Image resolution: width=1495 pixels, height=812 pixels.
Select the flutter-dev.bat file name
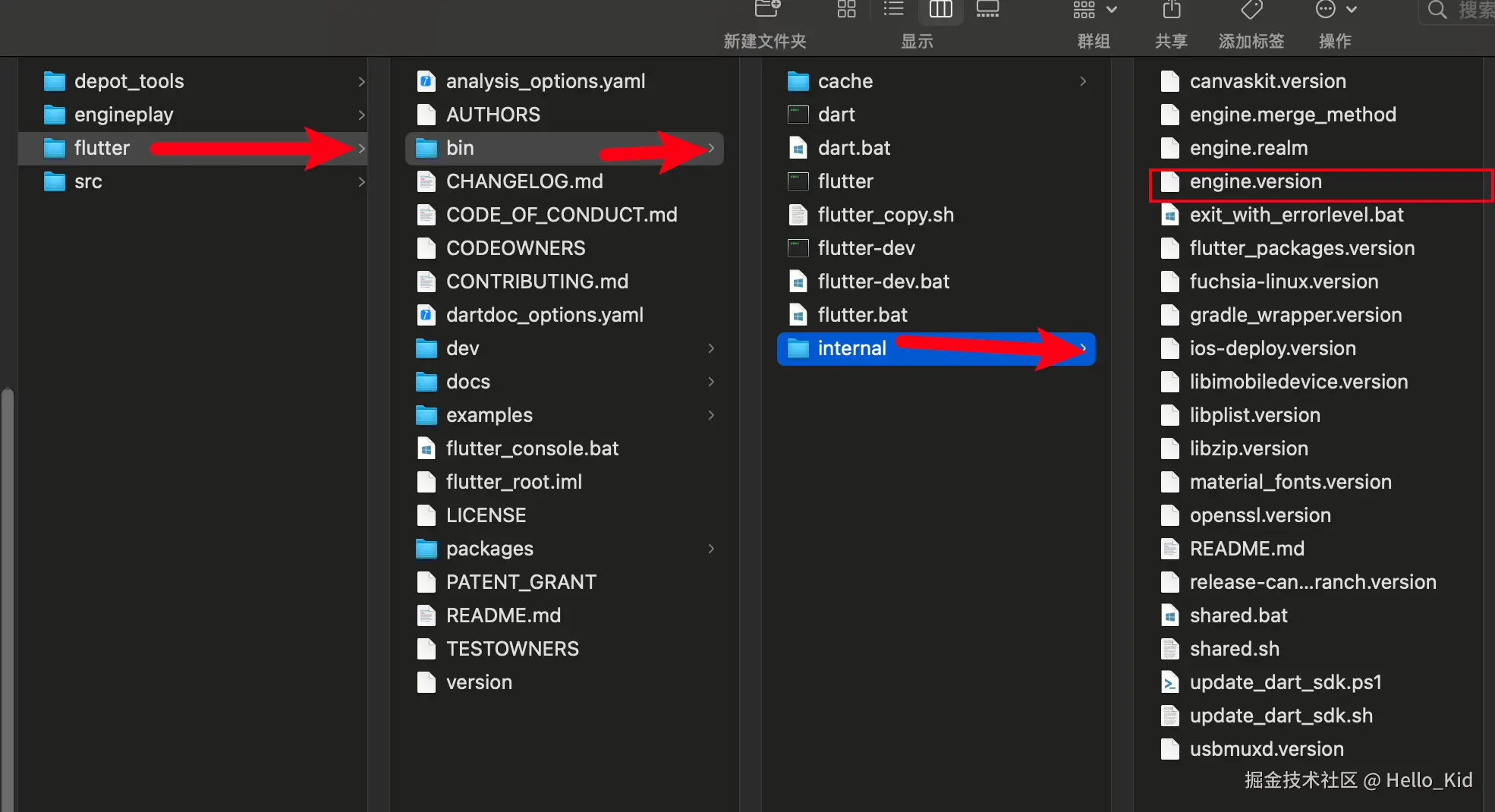(x=883, y=282)
